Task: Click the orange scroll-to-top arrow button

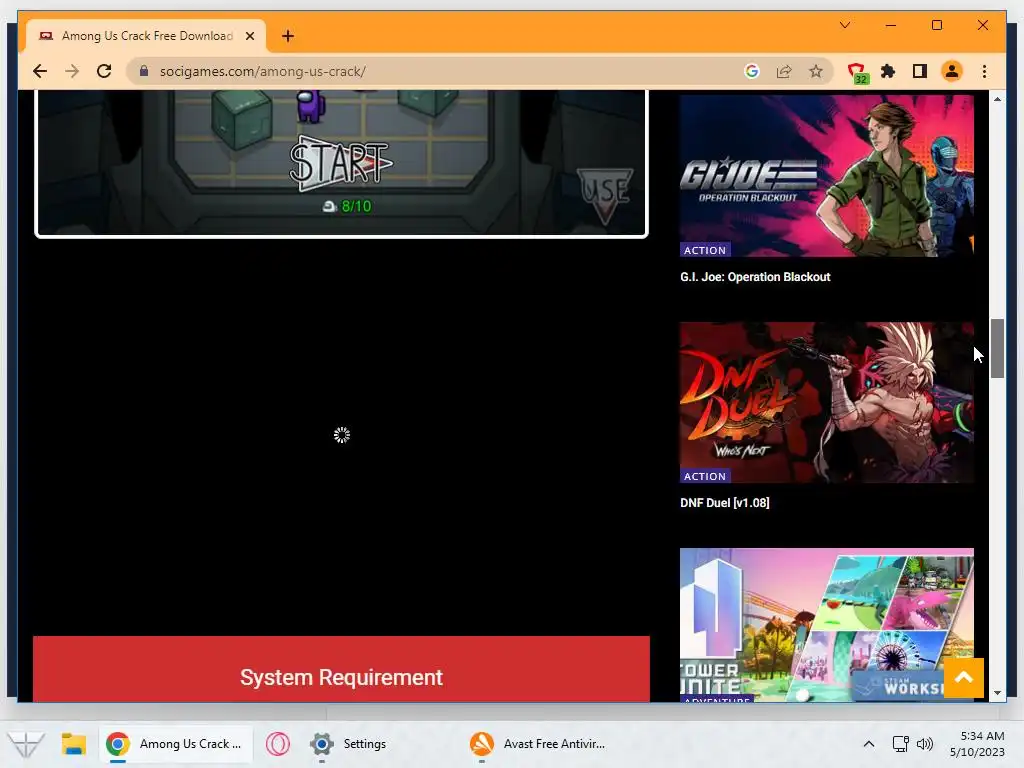Action: point(963,678)
